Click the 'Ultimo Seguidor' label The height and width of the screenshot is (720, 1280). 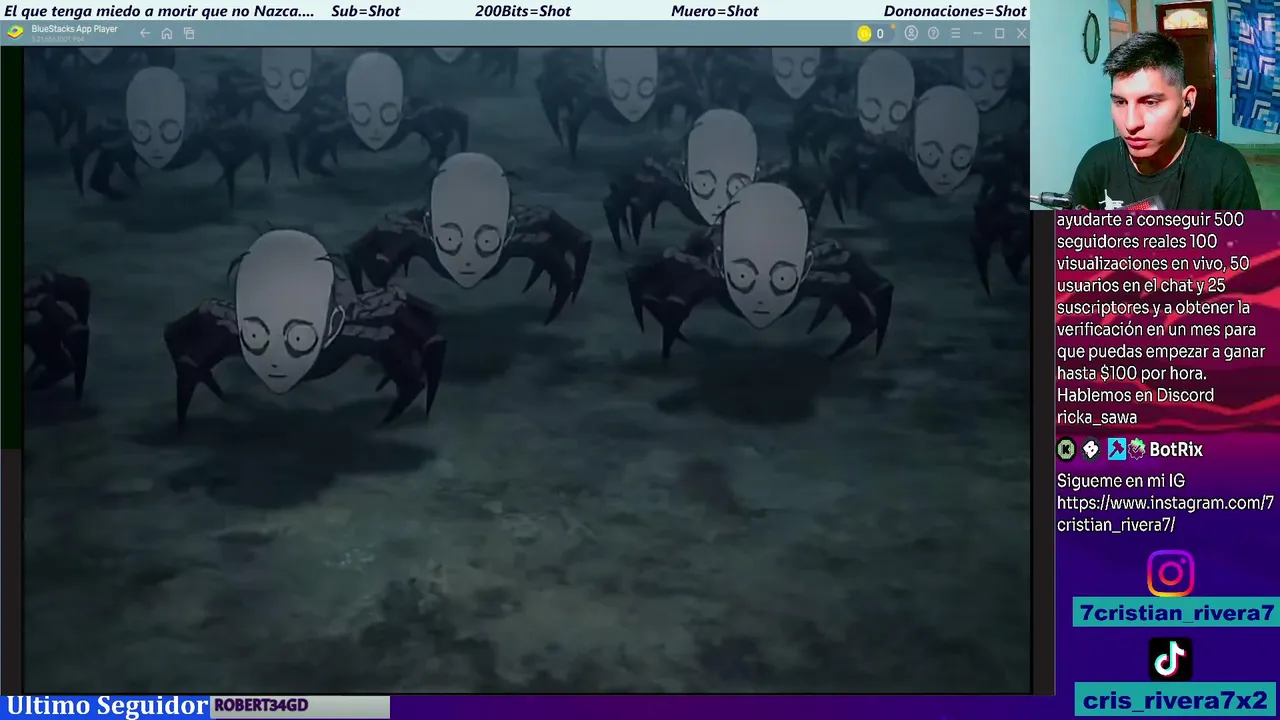click(106, 706)
